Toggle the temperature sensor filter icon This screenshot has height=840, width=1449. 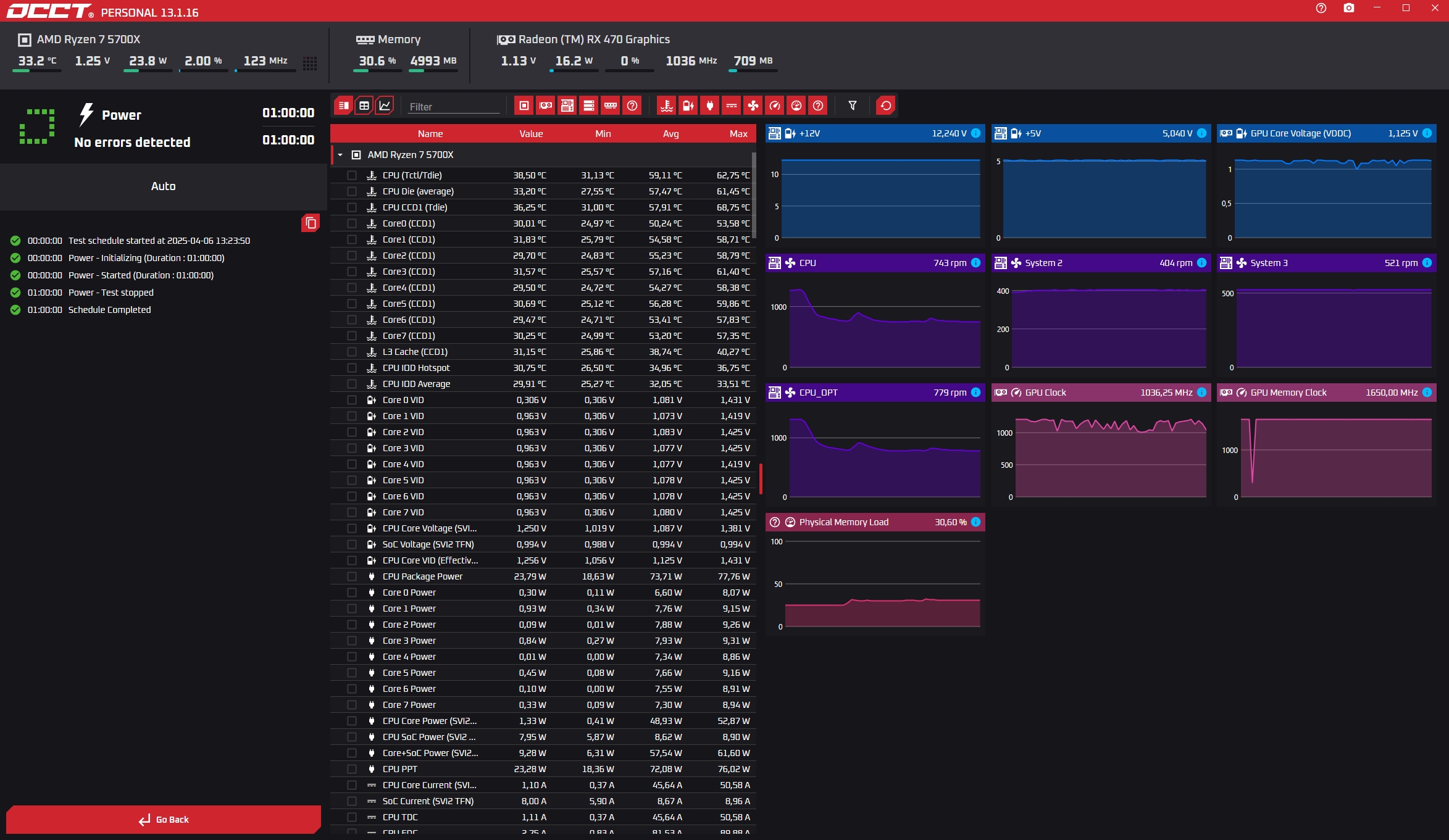667,106
